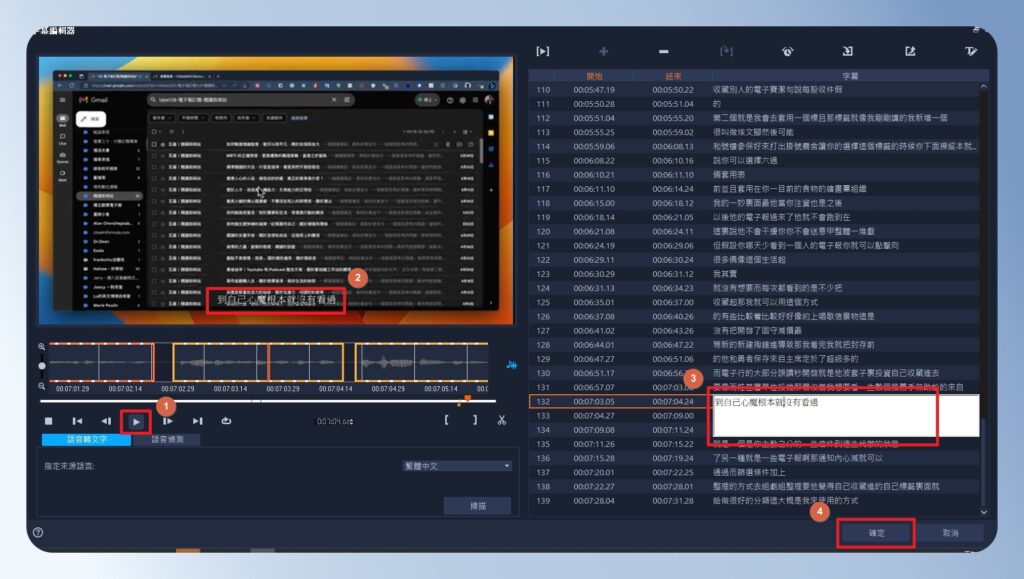The height and width of the screenshot is (579, 1024).
Task: Step back one frame
Action: [106, 421]
